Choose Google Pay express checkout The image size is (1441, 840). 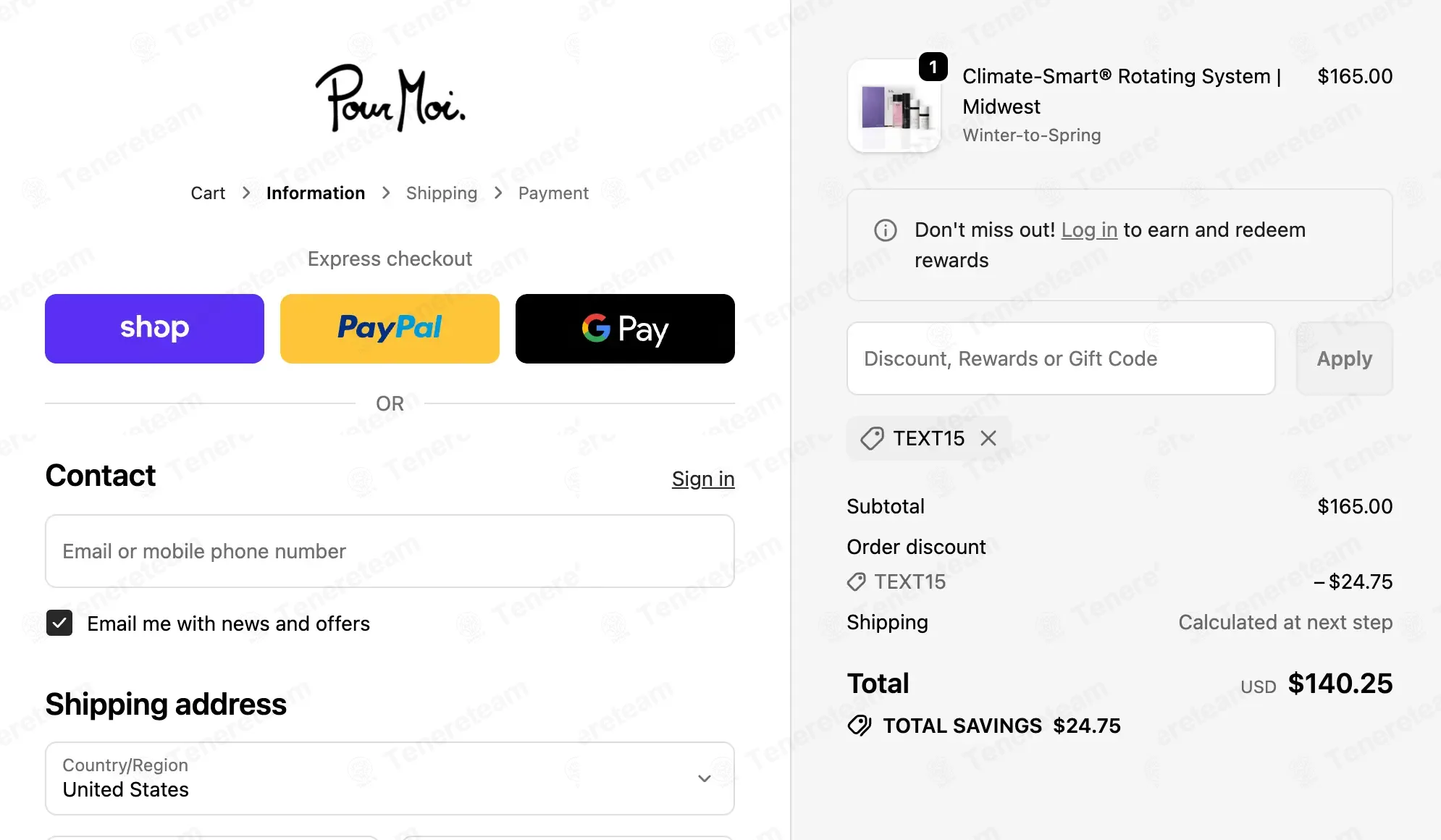[625, 329]
